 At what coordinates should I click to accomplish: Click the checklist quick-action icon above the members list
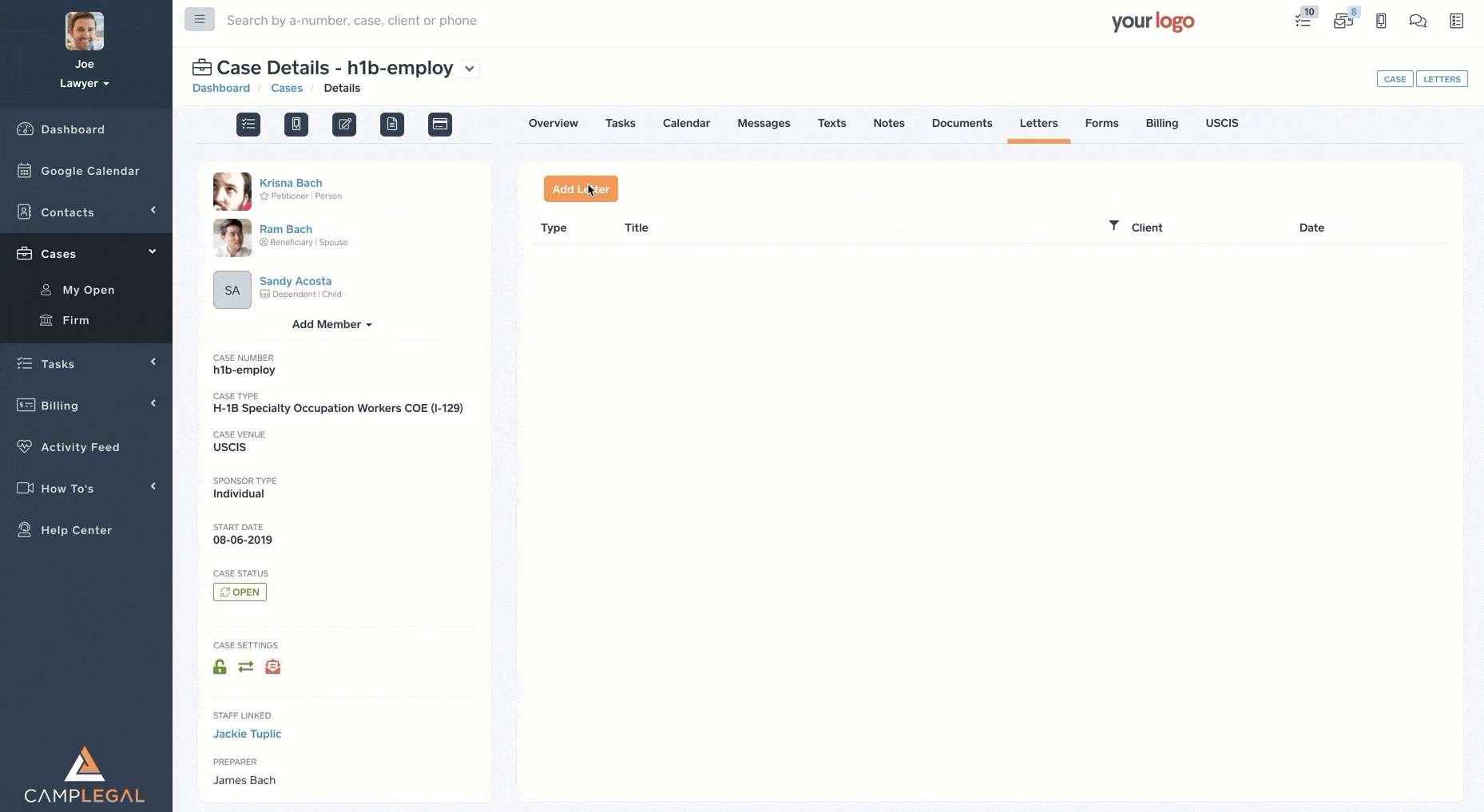[248, 125]
